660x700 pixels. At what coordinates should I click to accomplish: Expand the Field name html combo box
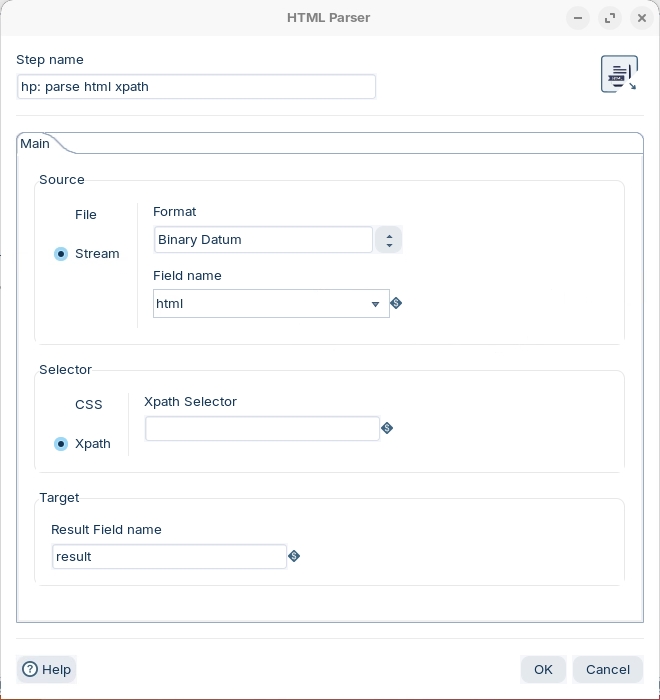(x=376, y=304)
